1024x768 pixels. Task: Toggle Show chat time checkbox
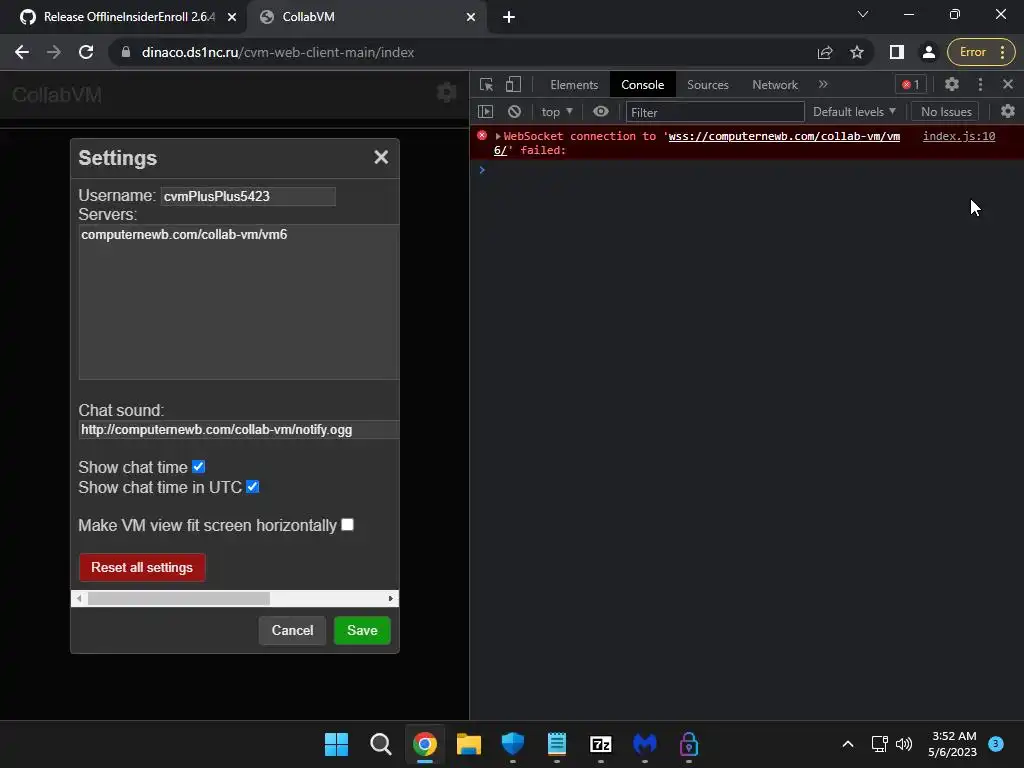(x=199, y=467)
